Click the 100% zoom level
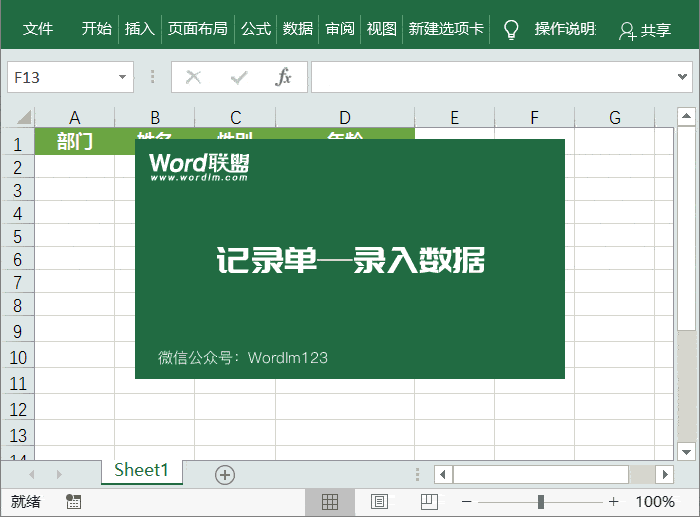The width and height of the screenshot is (700, 517). [x=655, y=502]
